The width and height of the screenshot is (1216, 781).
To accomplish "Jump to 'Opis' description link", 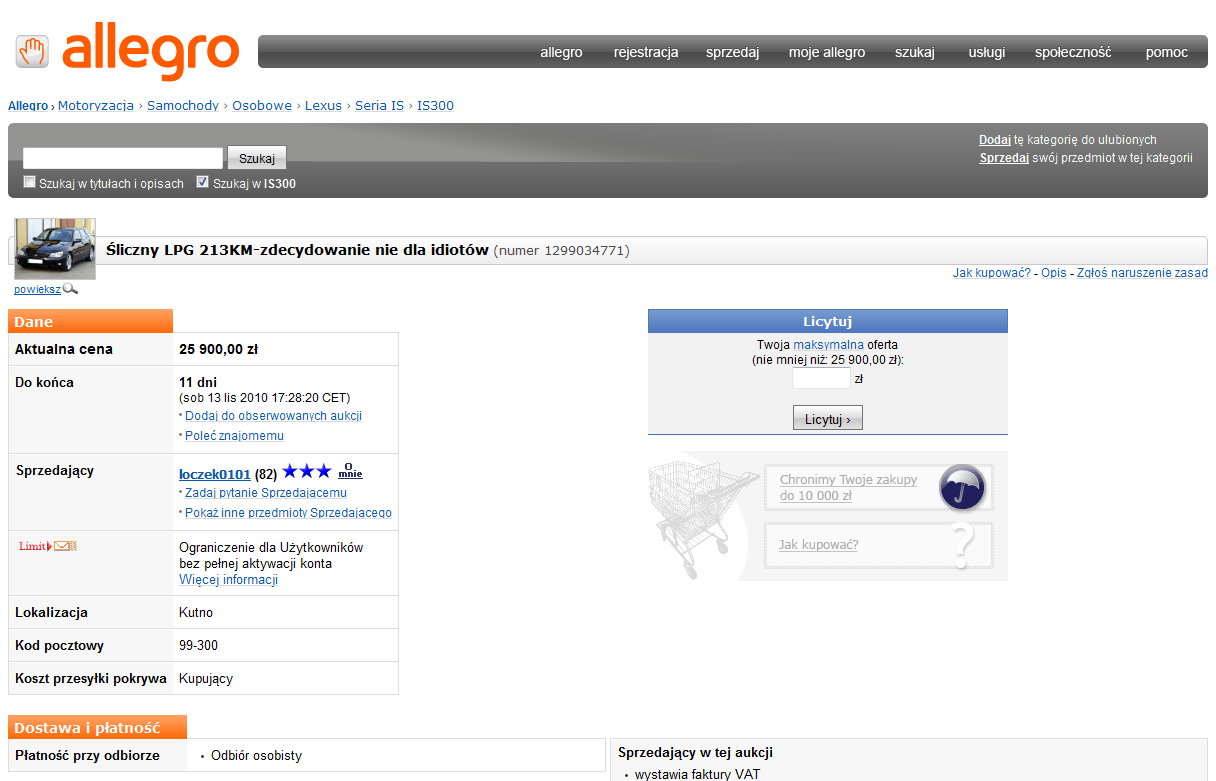I will click(x=1054, y=273).
